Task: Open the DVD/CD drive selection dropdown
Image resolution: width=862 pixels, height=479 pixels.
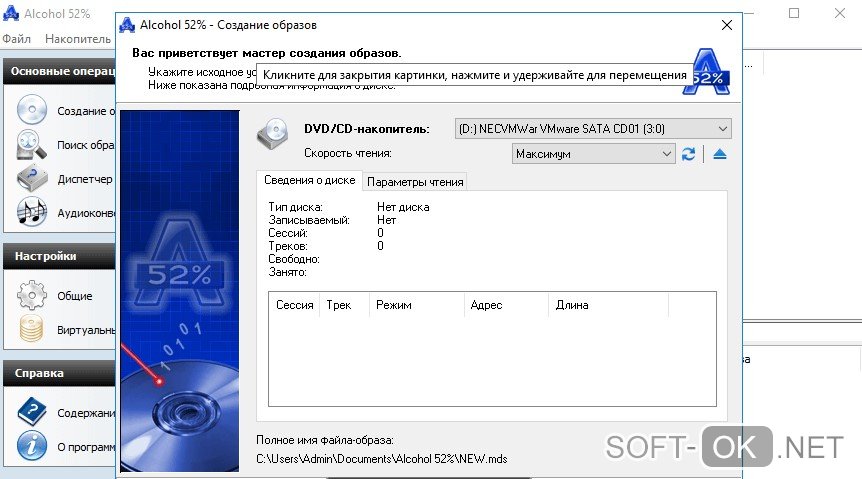Action: pyautogui.click(x=593, y=129)
